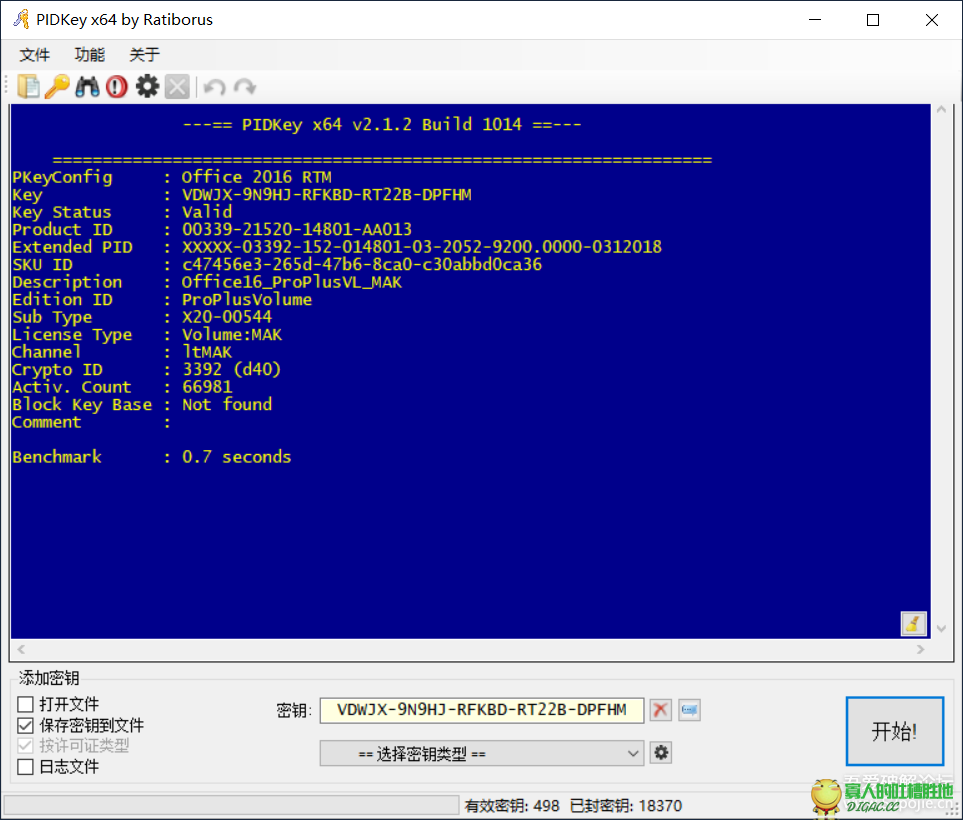Enable the 日志文件 checkbox
Image resolution: width=963 pixels, height=820 pixels.
tap(25, 767)
